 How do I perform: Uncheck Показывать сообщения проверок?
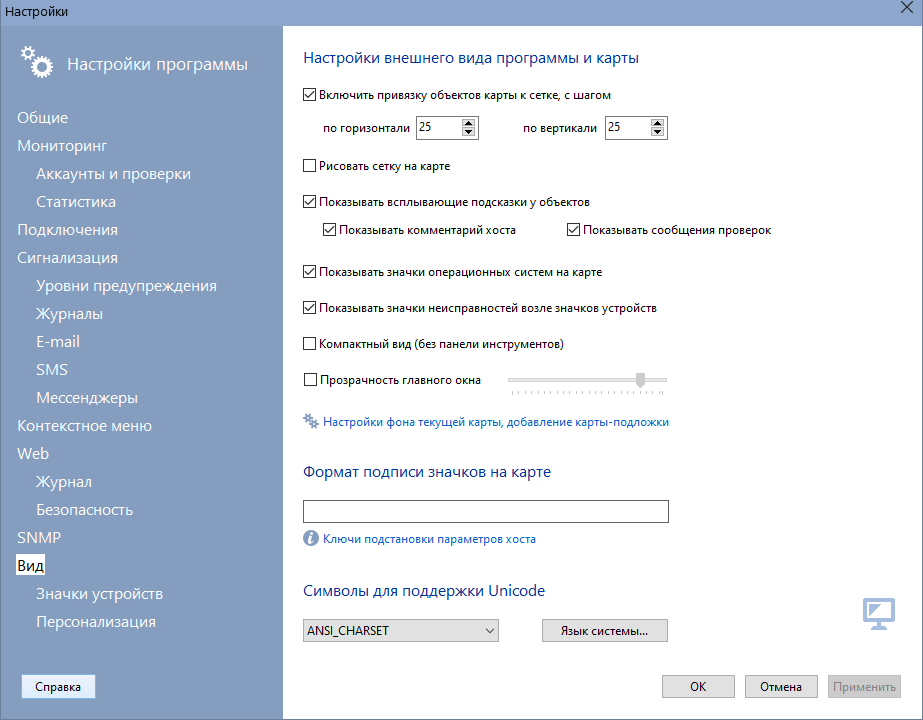(x=573, y=230)
